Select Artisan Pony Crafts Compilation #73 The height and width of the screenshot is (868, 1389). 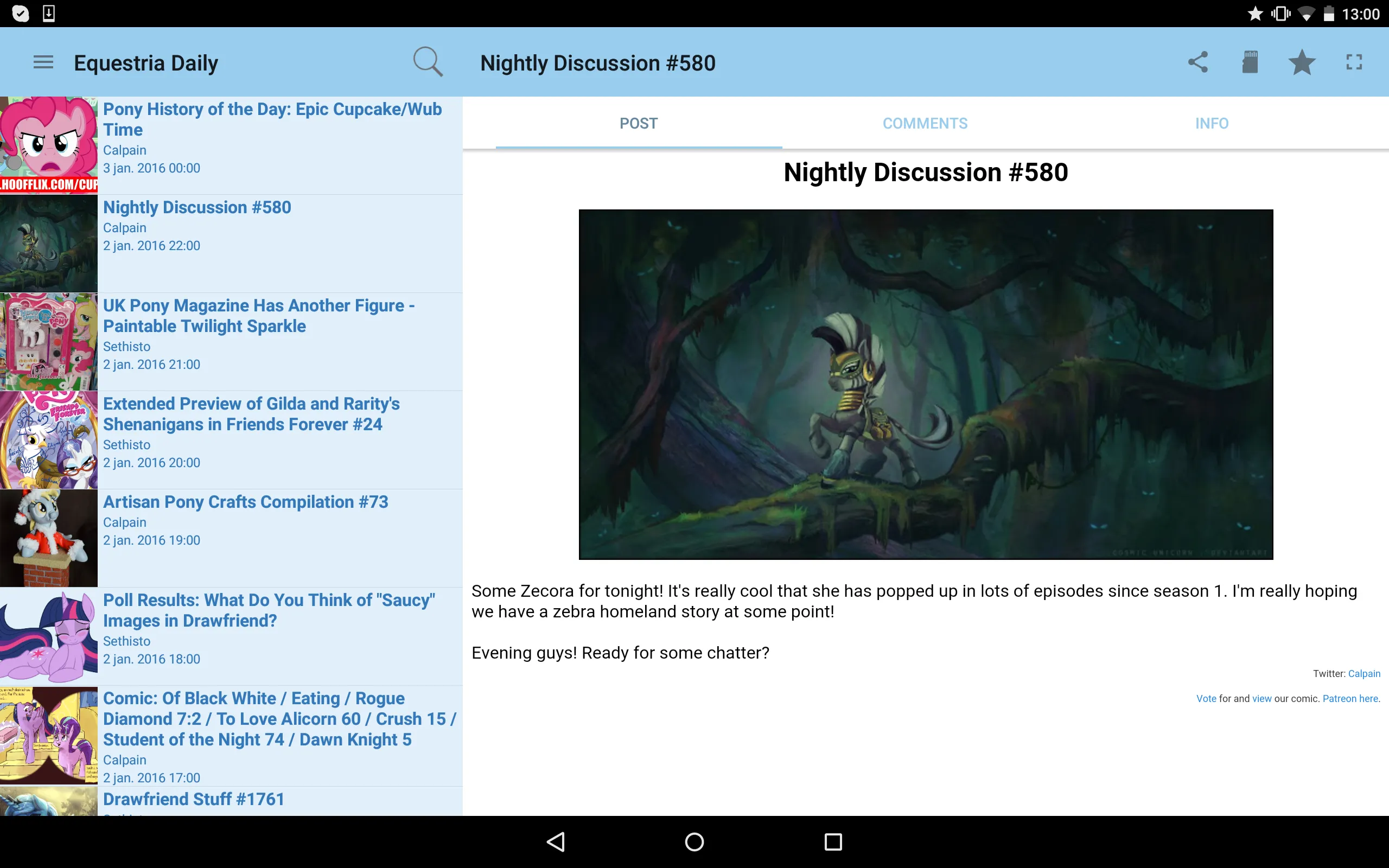245,502
